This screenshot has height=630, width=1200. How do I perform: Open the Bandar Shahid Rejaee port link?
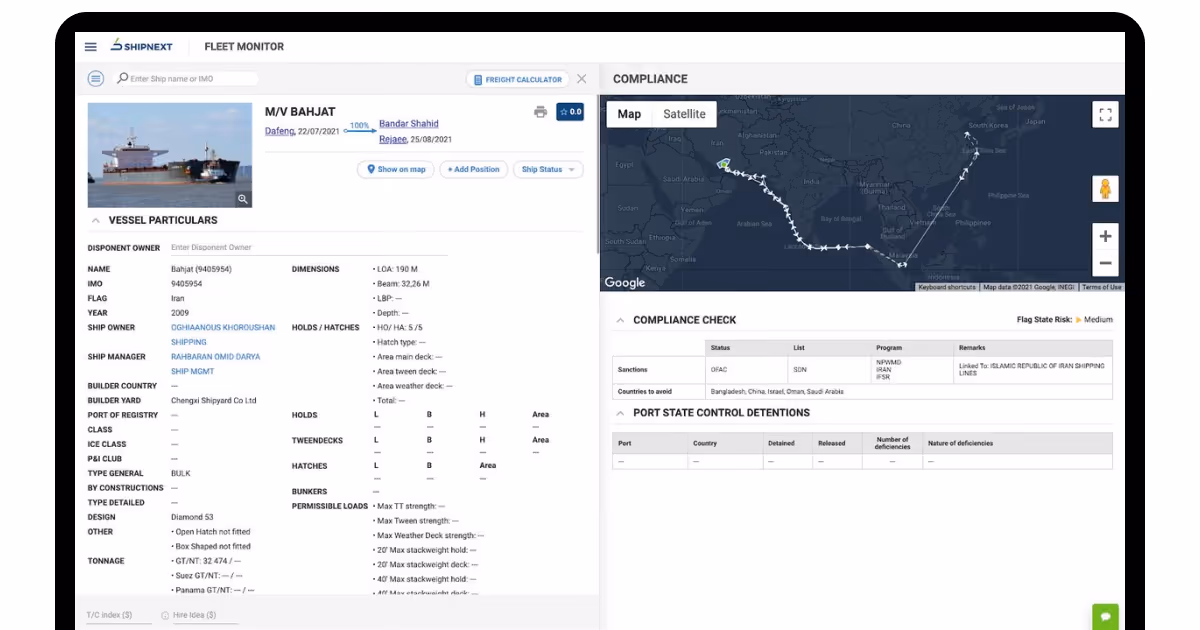coord(408,132)
